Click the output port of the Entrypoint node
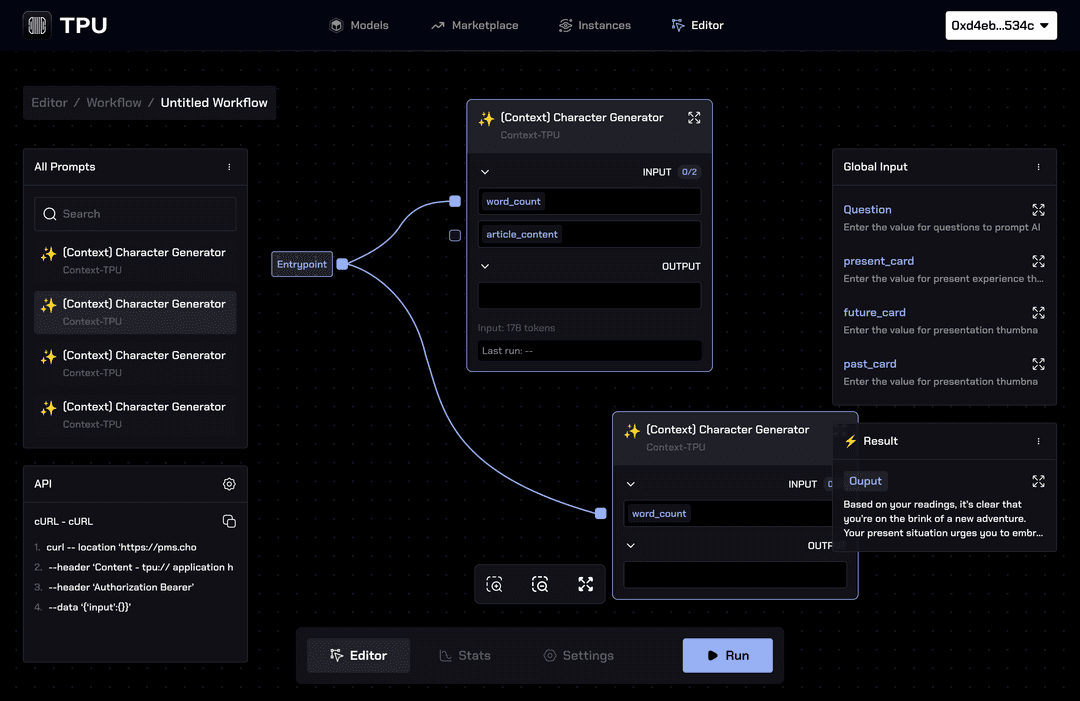Viewport: 1080px width, 701px height. pos(342,264)
